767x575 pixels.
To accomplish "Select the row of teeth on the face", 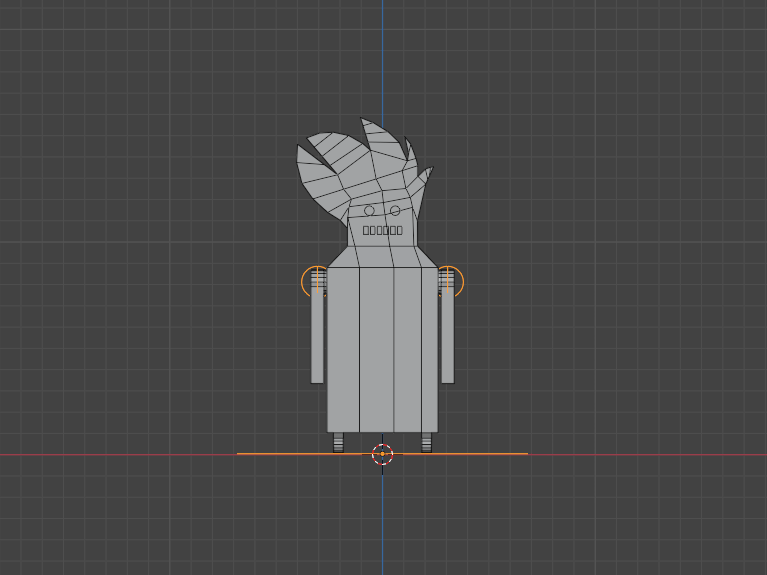I will pos(382,230).
